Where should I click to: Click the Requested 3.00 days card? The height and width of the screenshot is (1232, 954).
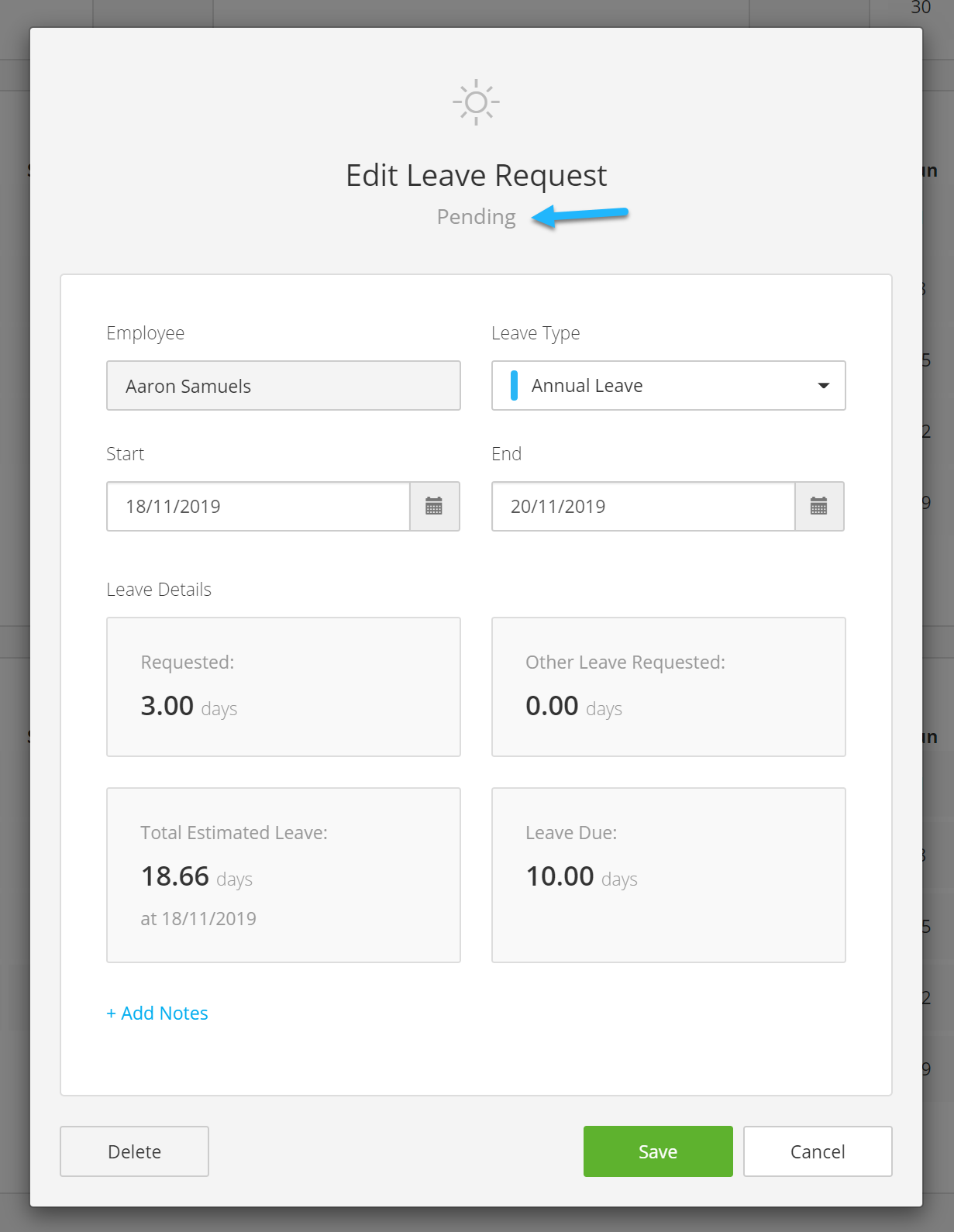(284, 687)
